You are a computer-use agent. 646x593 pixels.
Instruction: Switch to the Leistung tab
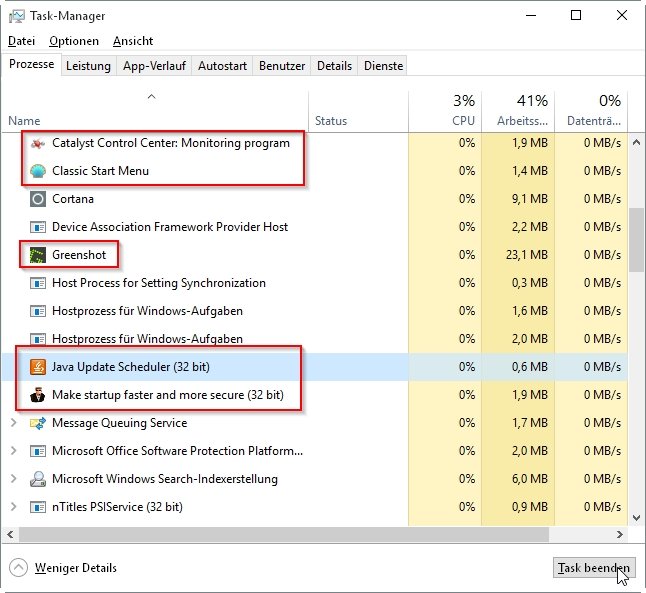pyautogui.click(x=88, y=66)
